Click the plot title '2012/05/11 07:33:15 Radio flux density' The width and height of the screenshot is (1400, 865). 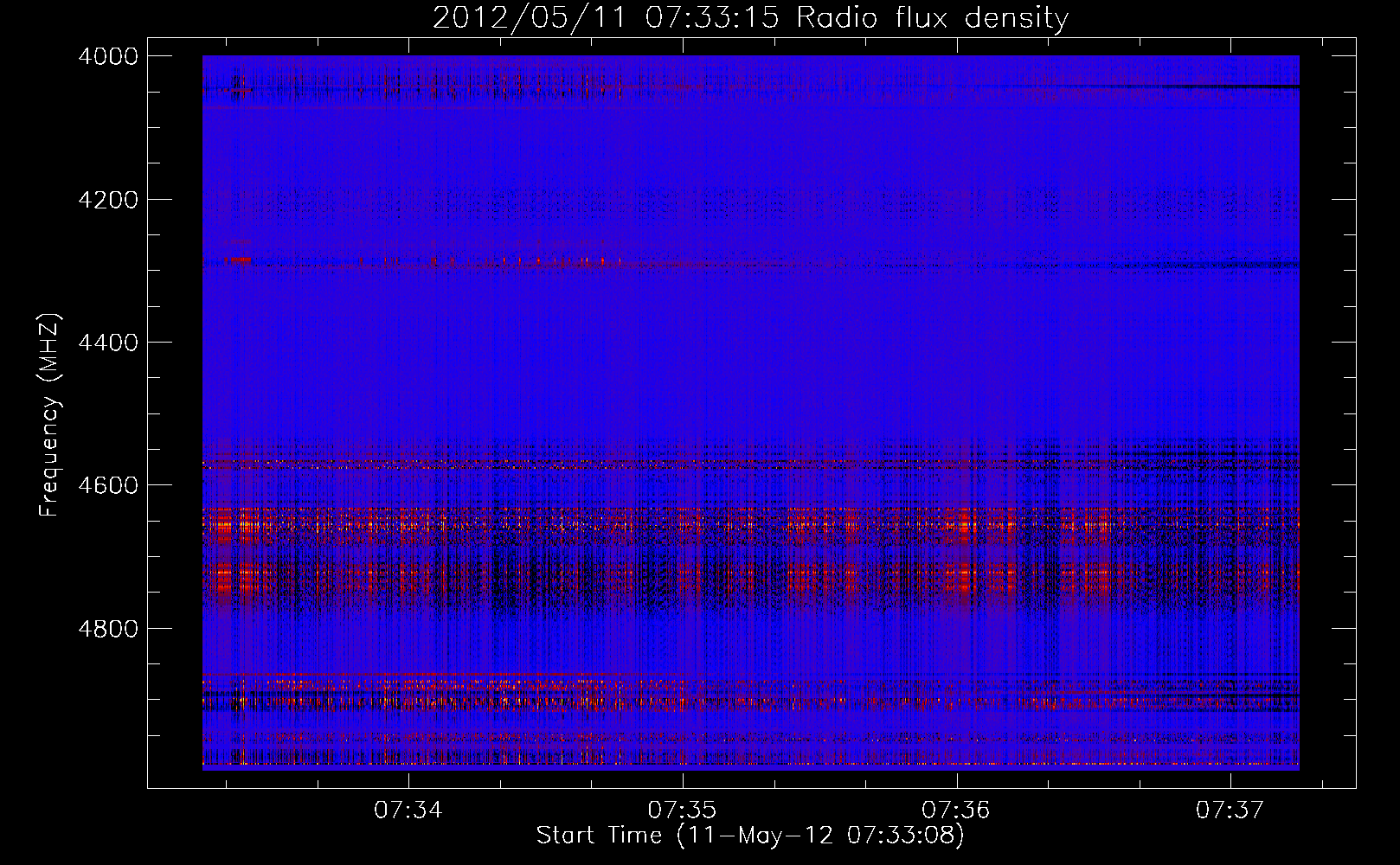pyautogui.click(x=750, y=19)
